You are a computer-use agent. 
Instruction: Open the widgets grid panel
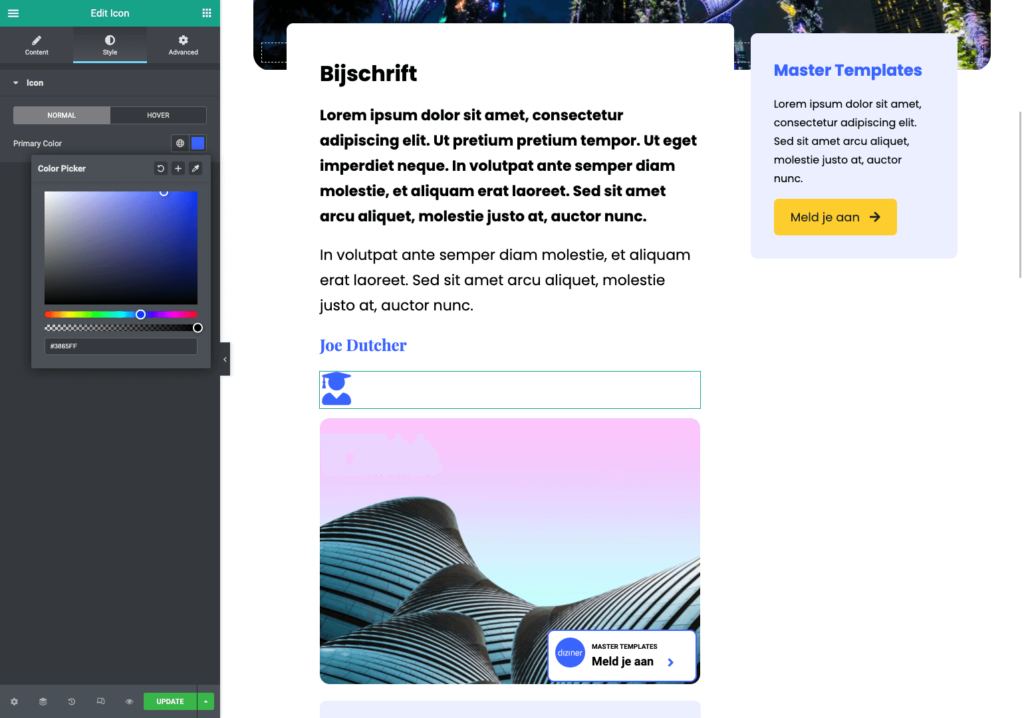coord(206,13)
